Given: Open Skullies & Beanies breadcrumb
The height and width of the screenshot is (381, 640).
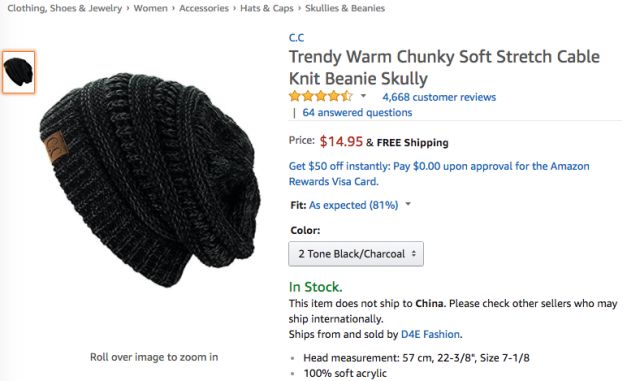Looking at the screenshot, I should pos(345,8).
